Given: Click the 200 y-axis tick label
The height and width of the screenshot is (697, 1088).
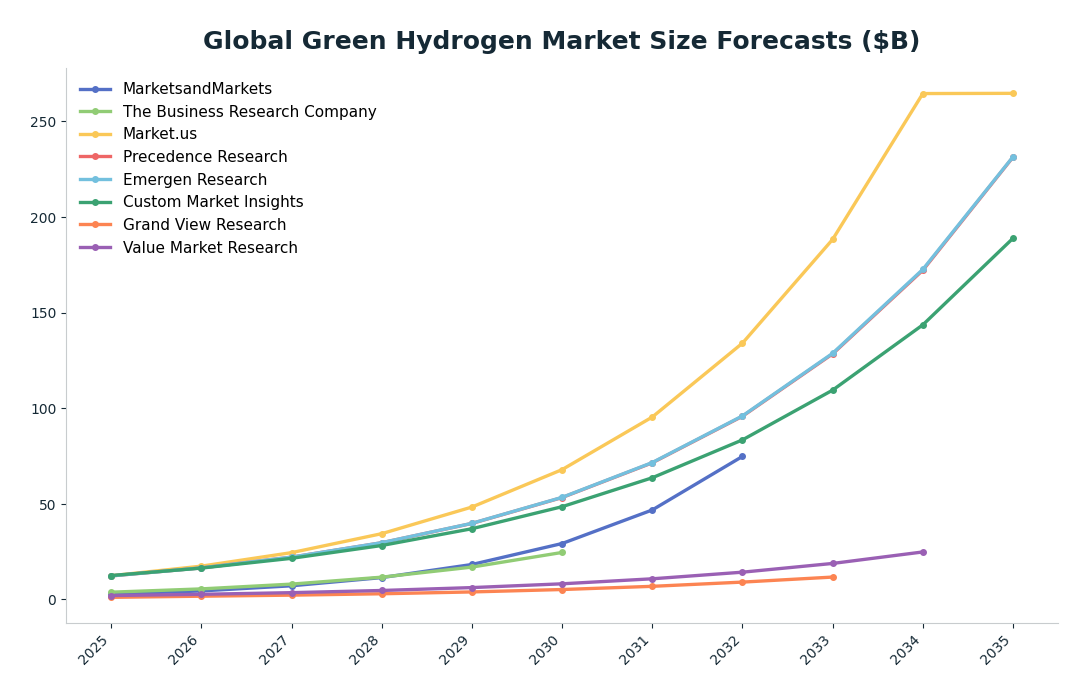Looking at the screenshot, I should (43, 218).
